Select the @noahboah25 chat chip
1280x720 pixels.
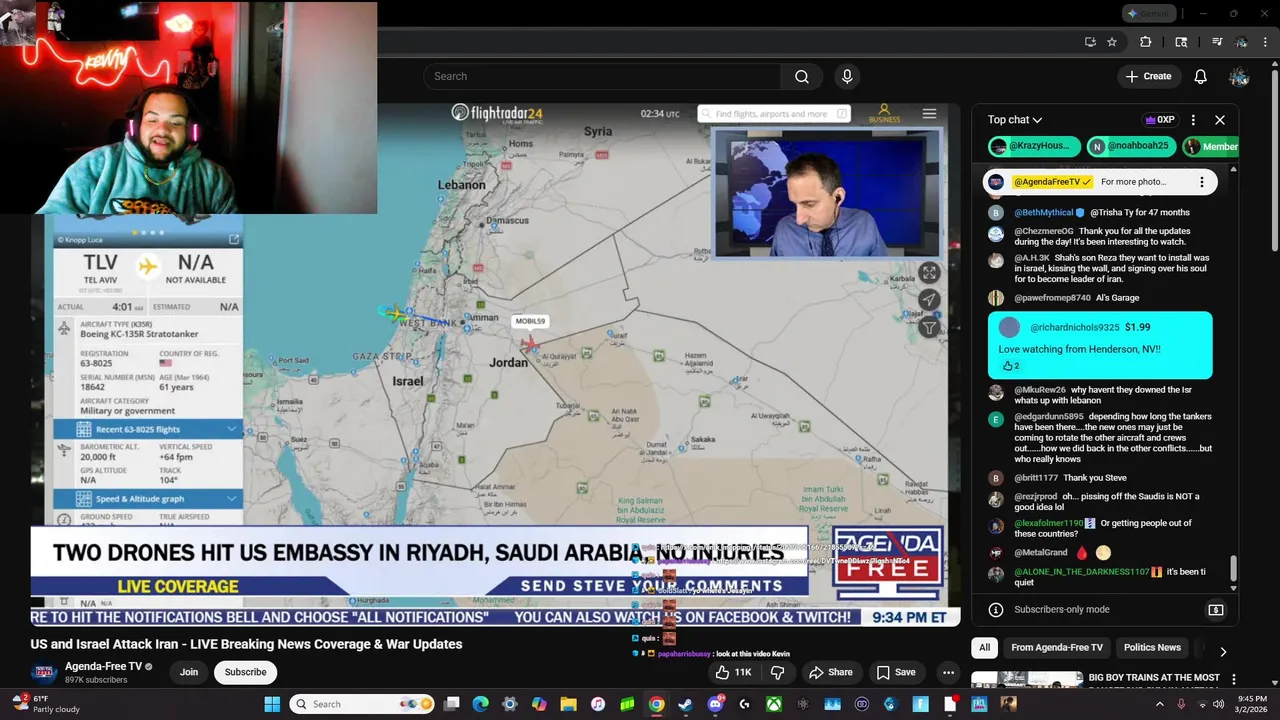tap(1131, 146)
